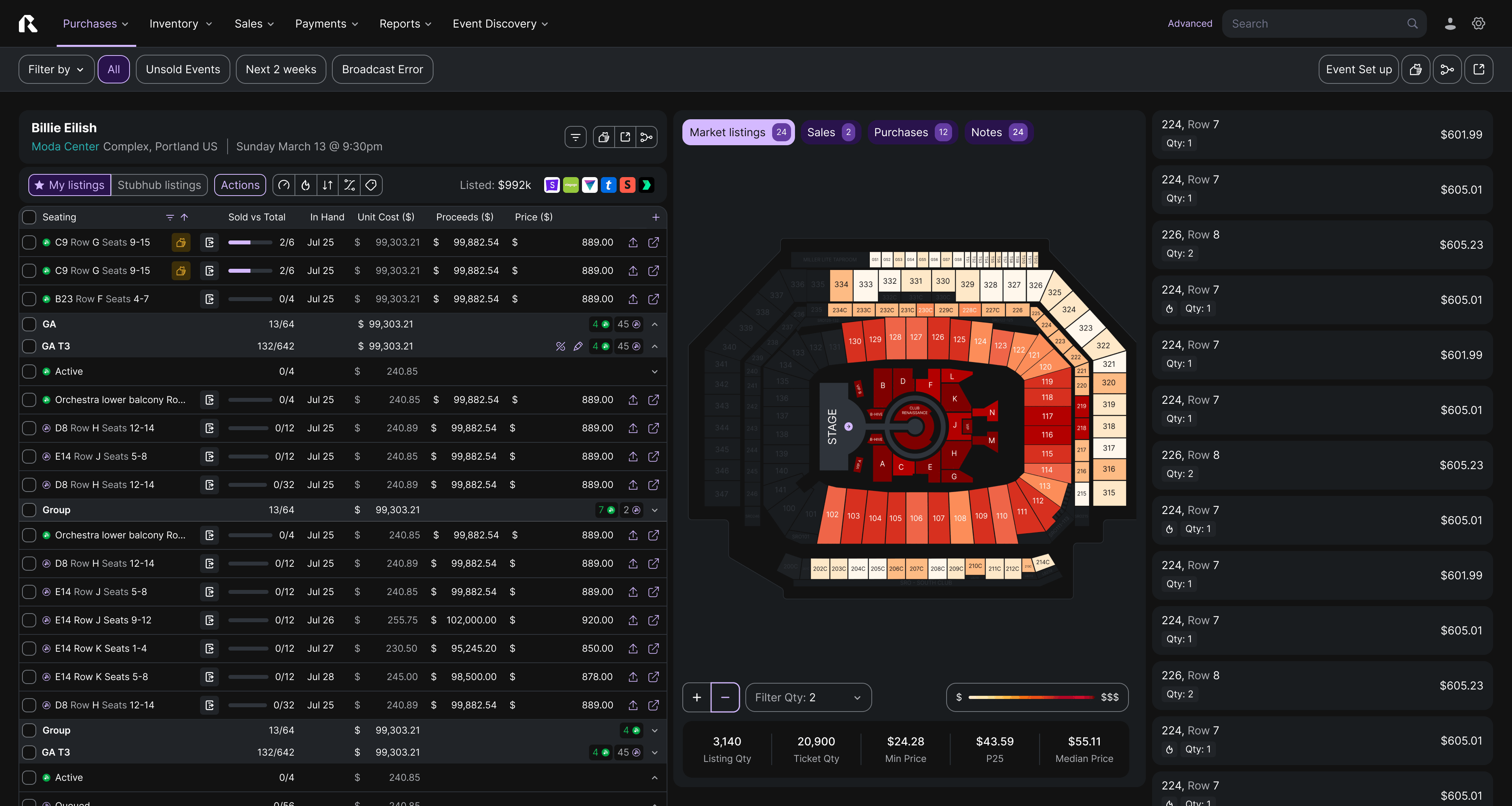1512x806 pixels.
Task: Click the price range gradient slider
Action: click(x=1031, y=697)
